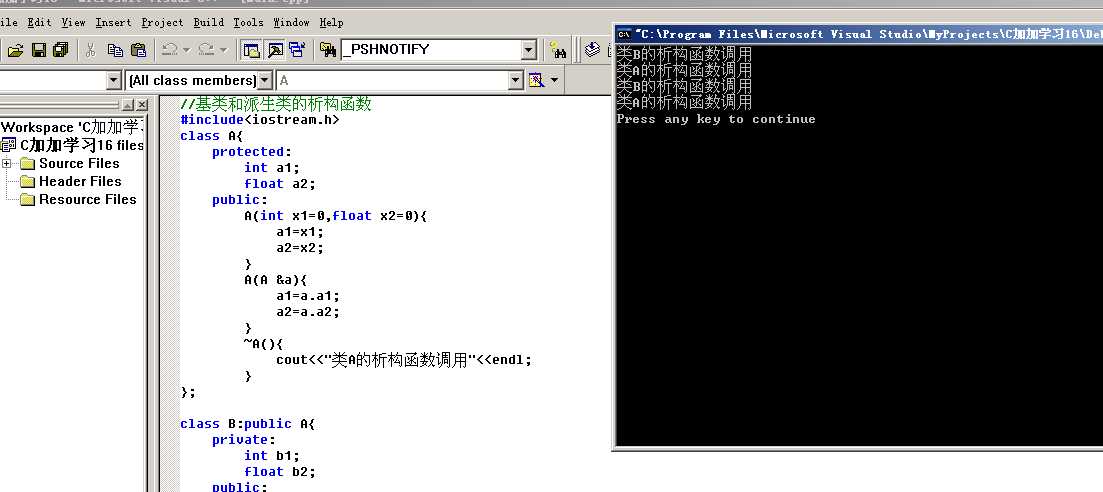Viewport: 1103px width, 492px height.
Task: Toggle the Workspace window icon
Action: (x=251, y=49)
